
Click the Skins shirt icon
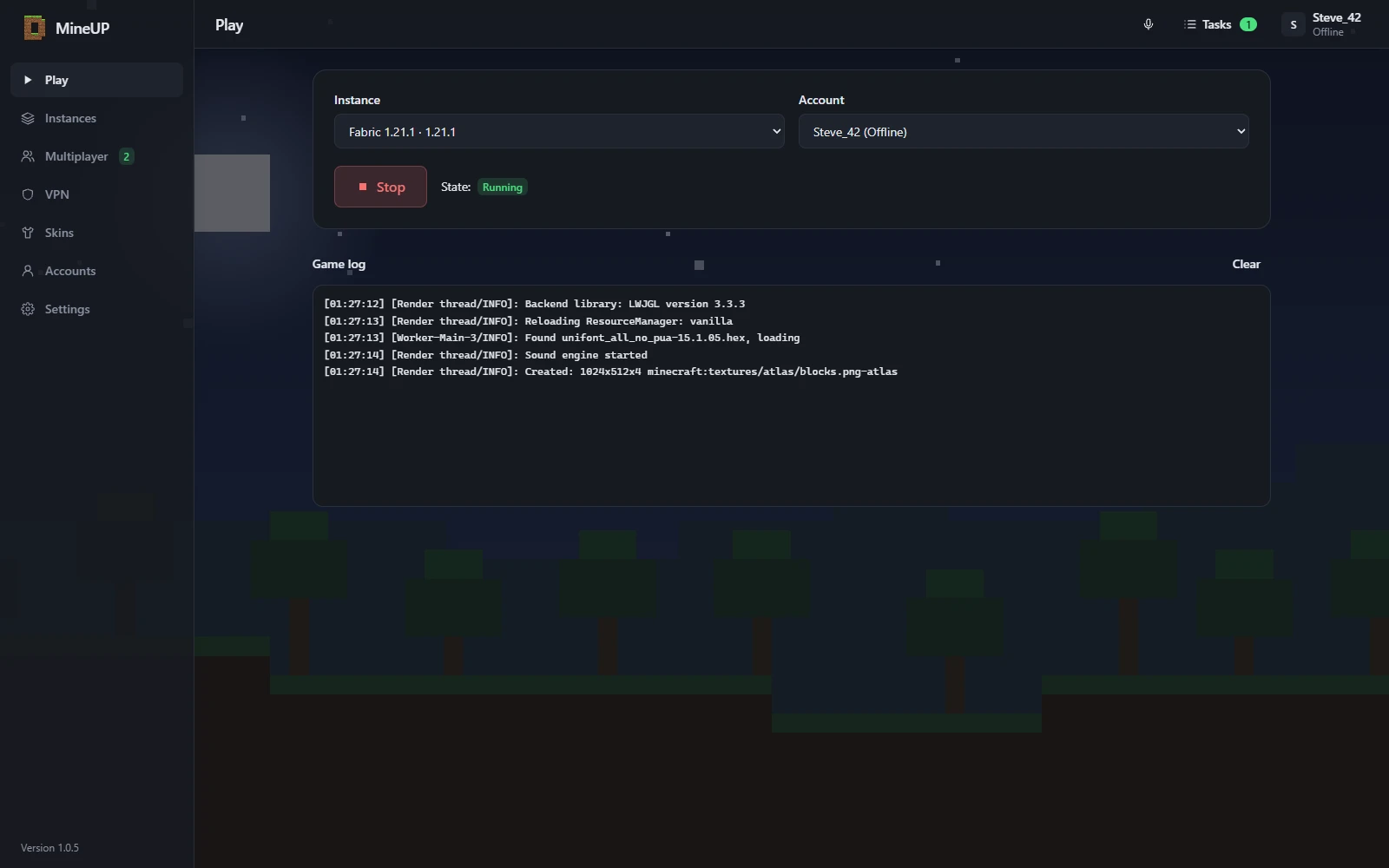point(28,233)
